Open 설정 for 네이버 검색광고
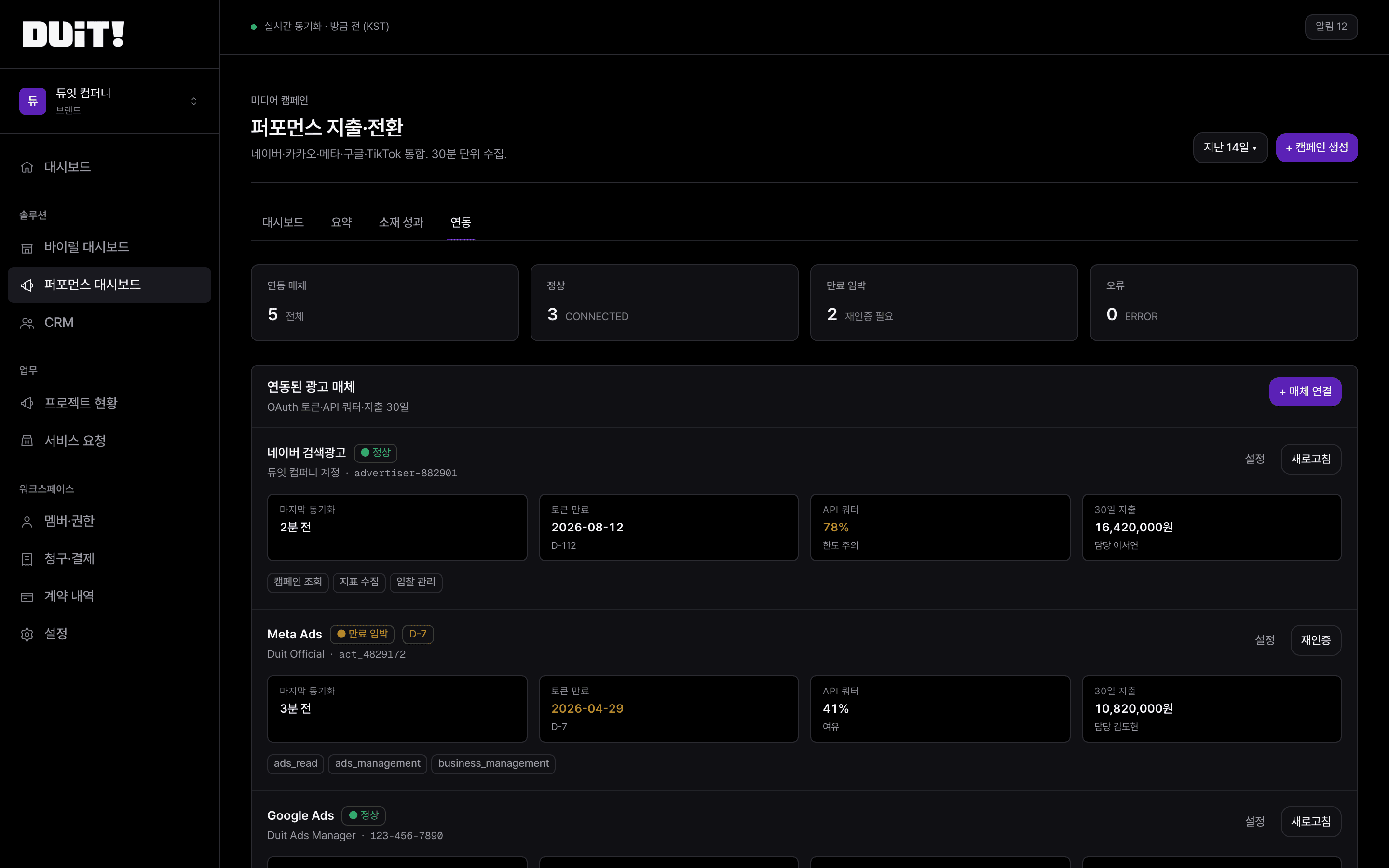Screen dimensions: 1389x868 coord(1255,459)
